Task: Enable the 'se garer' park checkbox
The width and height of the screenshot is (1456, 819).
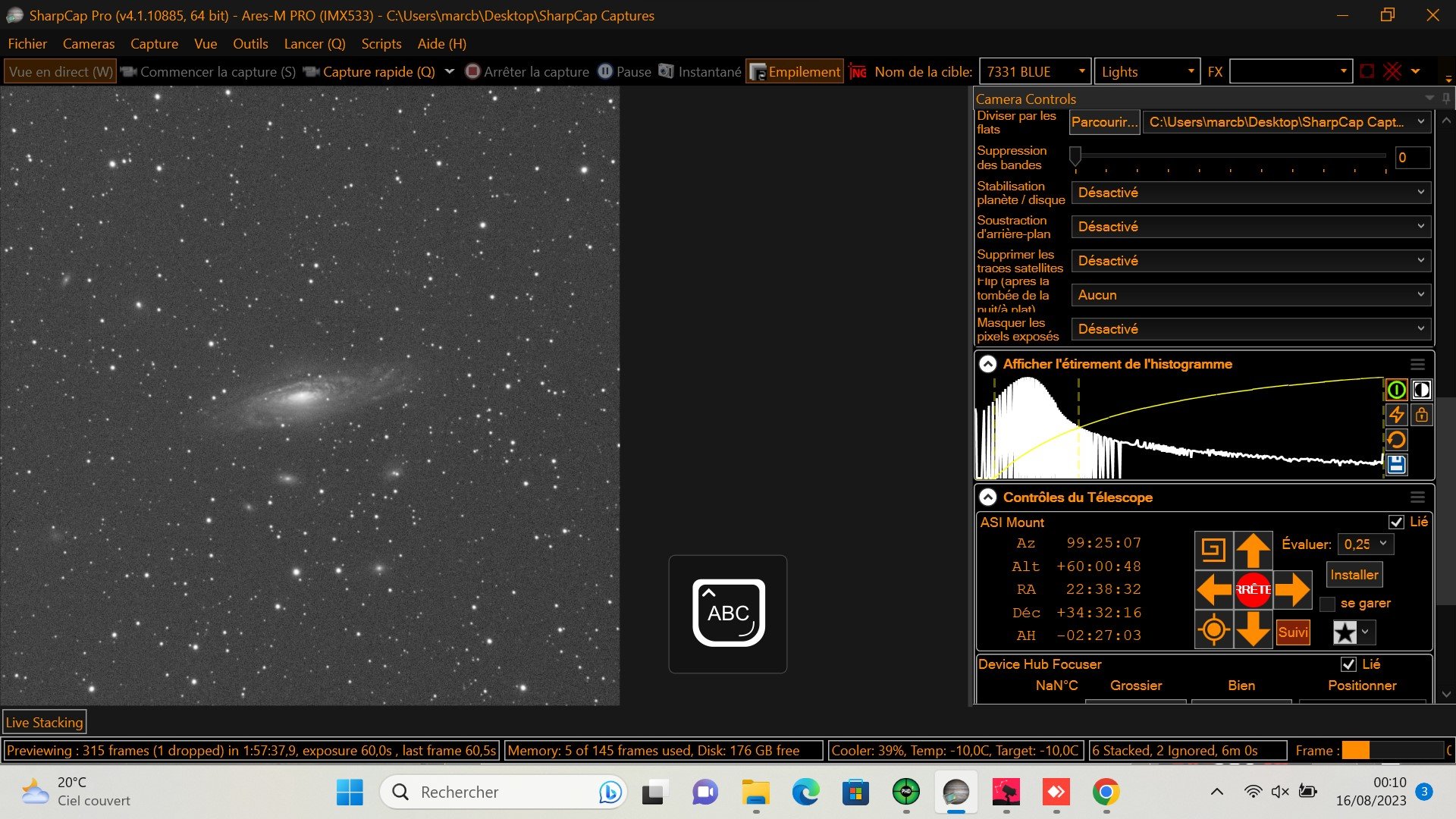Action: pos(1327,604)
